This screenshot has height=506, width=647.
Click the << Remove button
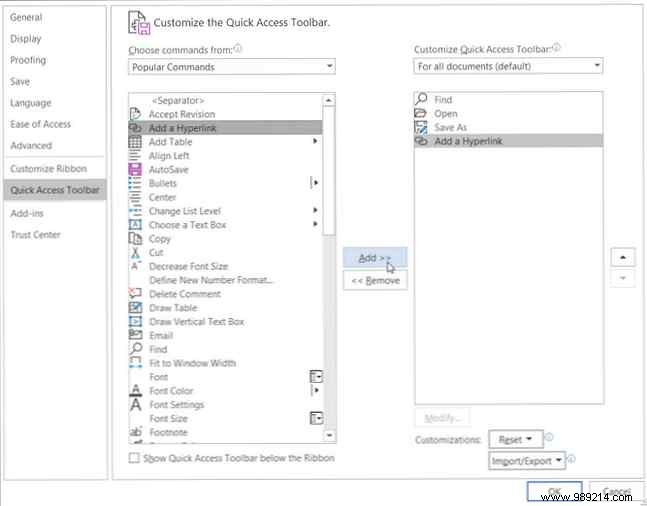click(375, 281)
